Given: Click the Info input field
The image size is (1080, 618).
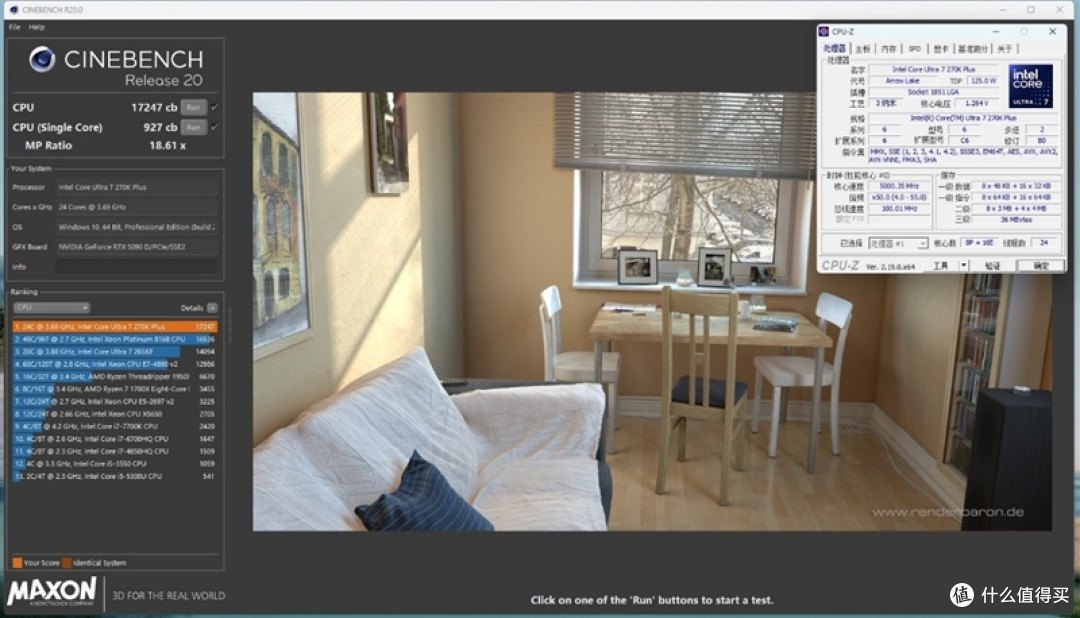Looking at the screenshot, I should (x=136, y=267).
